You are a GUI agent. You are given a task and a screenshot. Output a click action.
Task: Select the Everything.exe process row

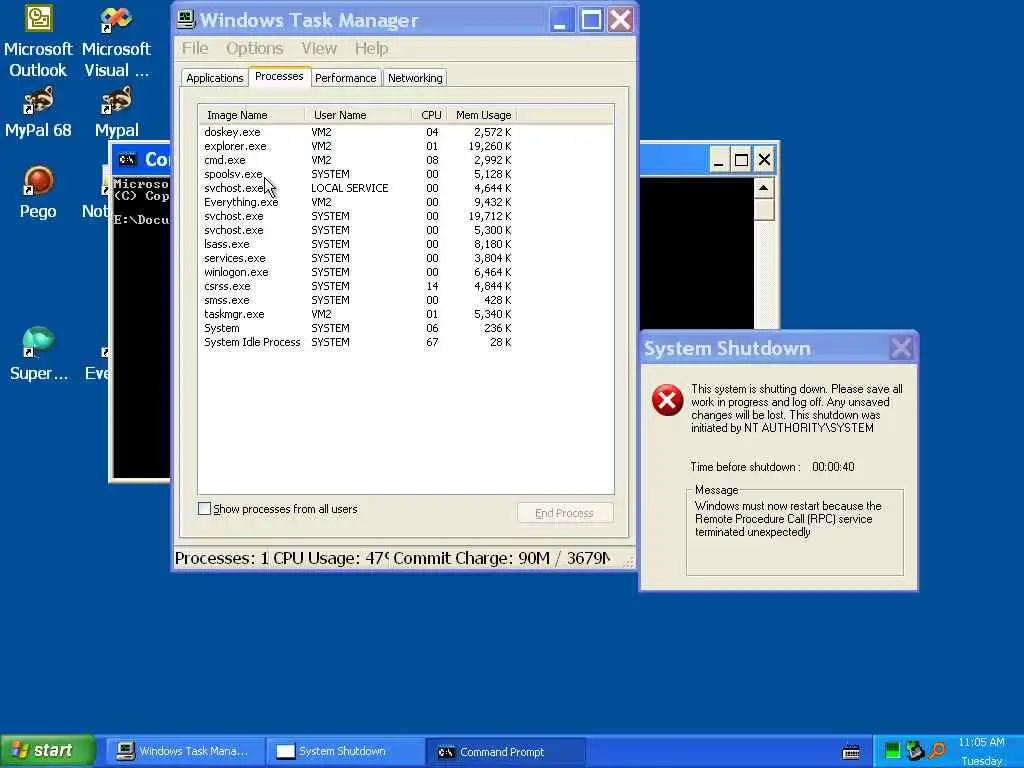point(358,202)
